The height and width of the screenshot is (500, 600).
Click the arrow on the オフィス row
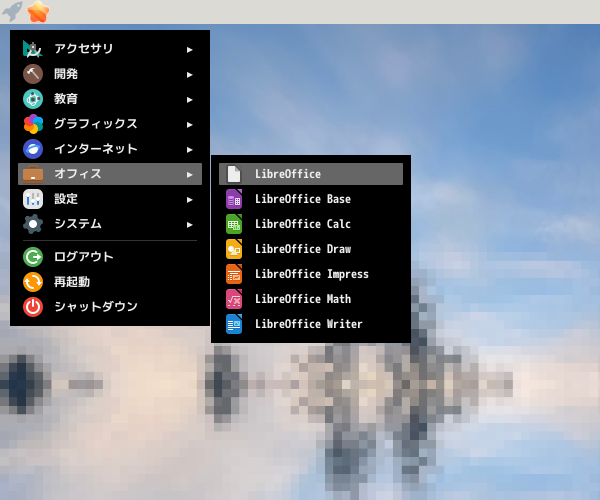(x=189, y=175)
